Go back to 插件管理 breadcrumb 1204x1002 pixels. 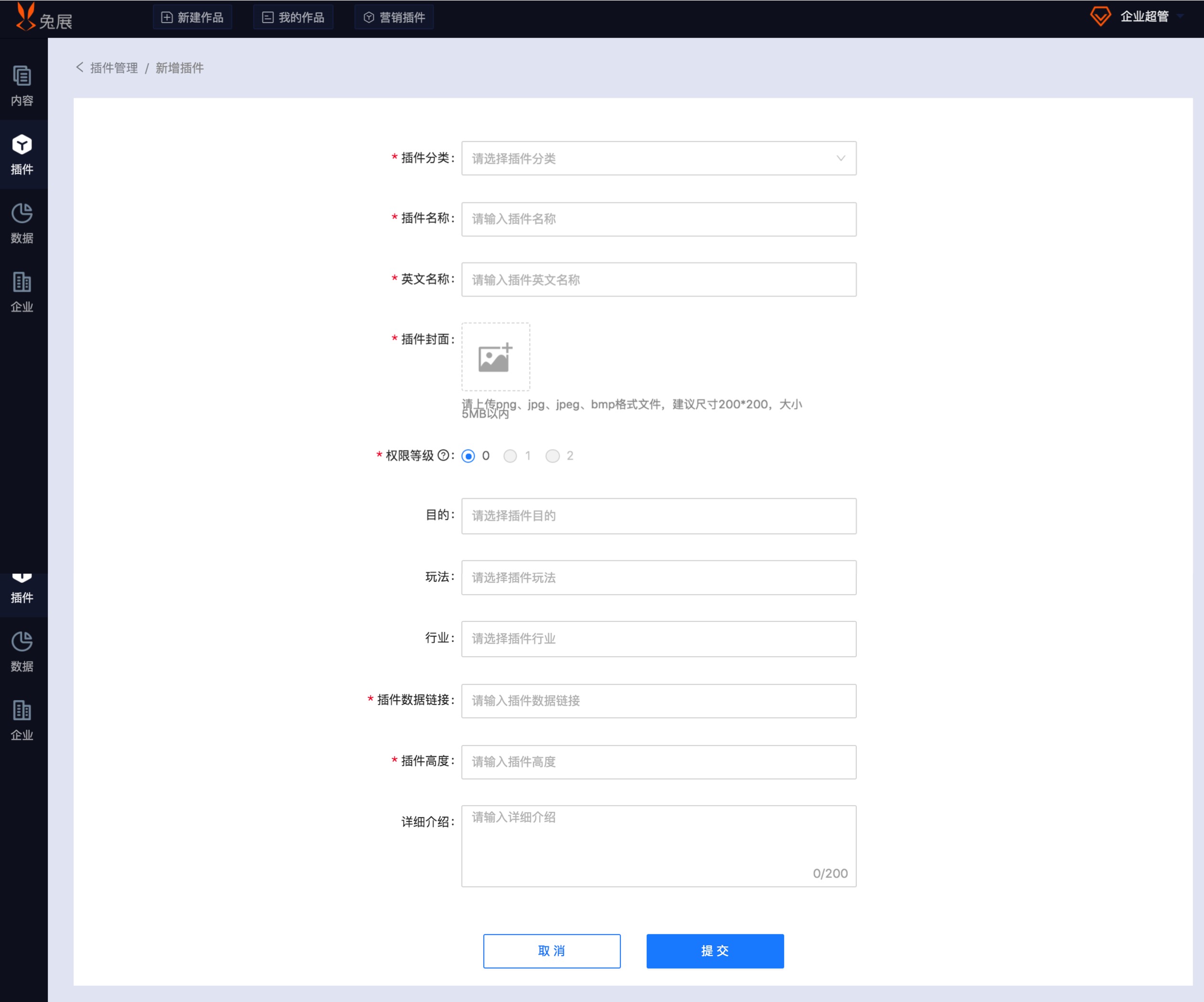[114, 68]
